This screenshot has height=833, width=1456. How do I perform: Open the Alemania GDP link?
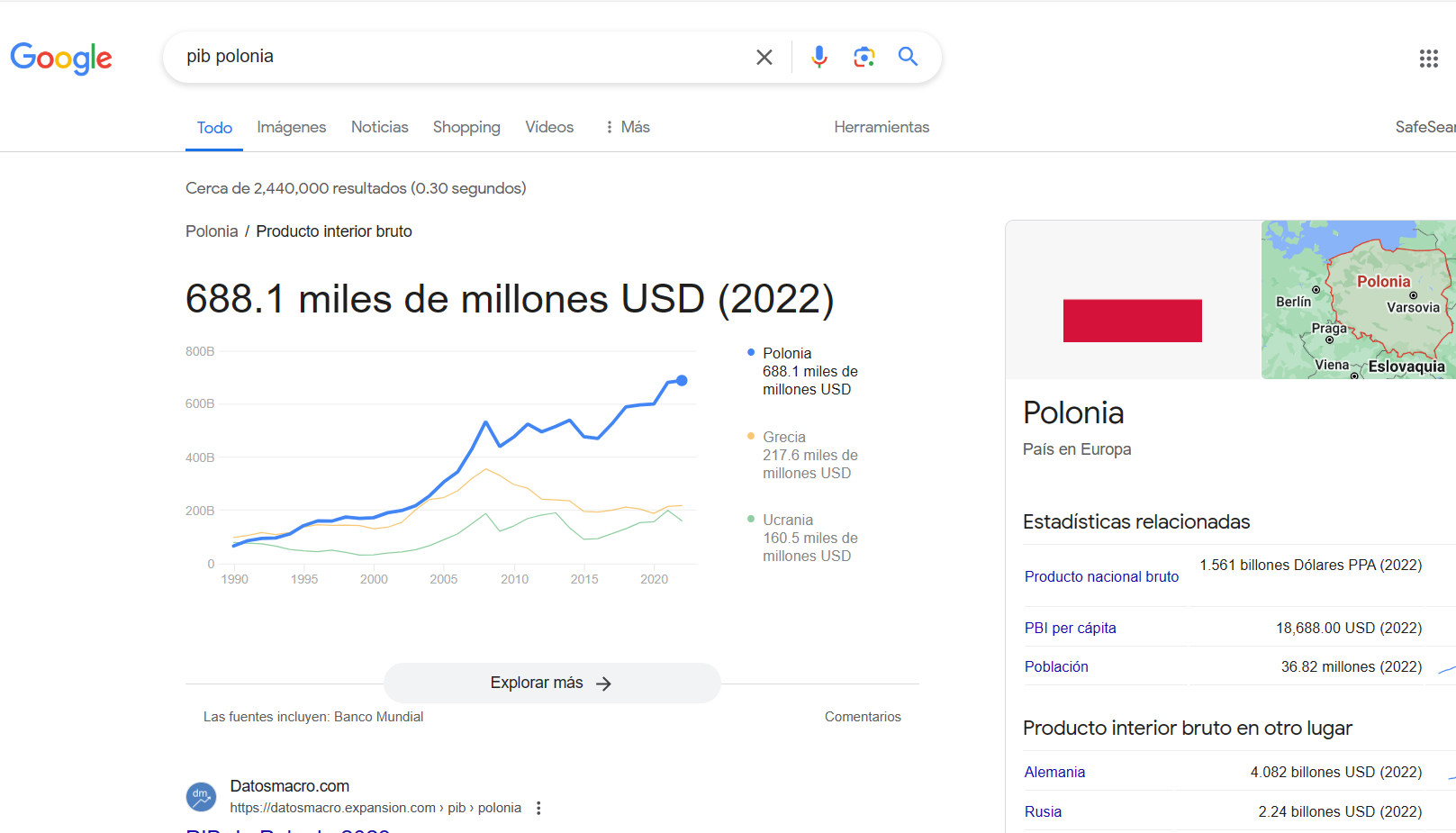point(1054,772)
